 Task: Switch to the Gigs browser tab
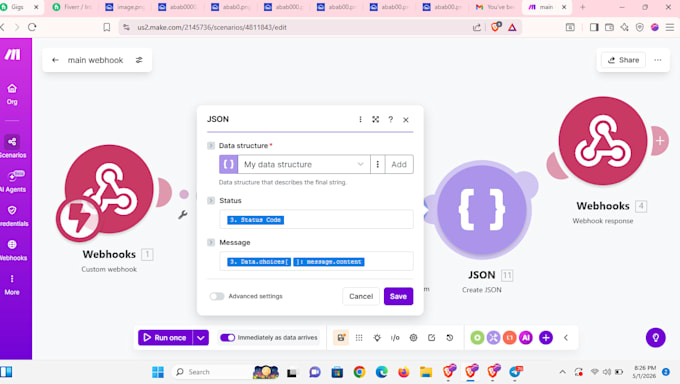20,7
